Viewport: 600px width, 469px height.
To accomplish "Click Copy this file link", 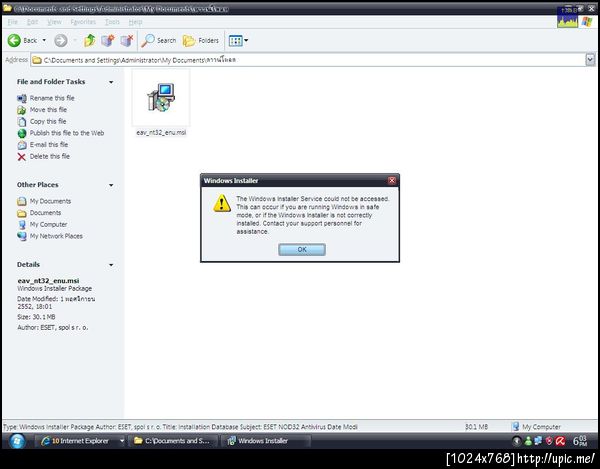I will click(48, 121).
